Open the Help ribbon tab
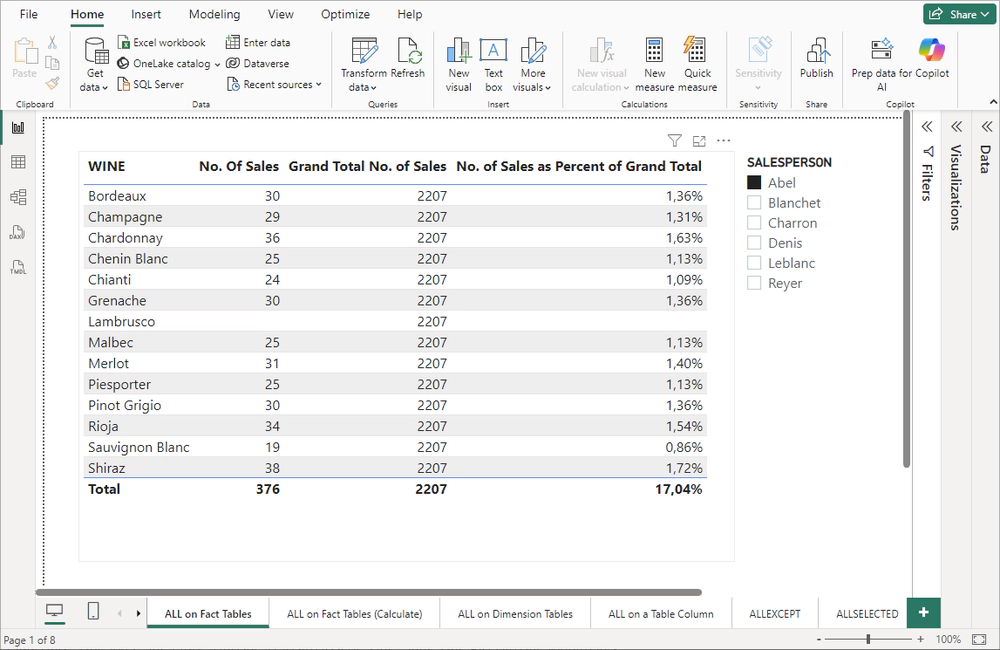 coord(409,14)
